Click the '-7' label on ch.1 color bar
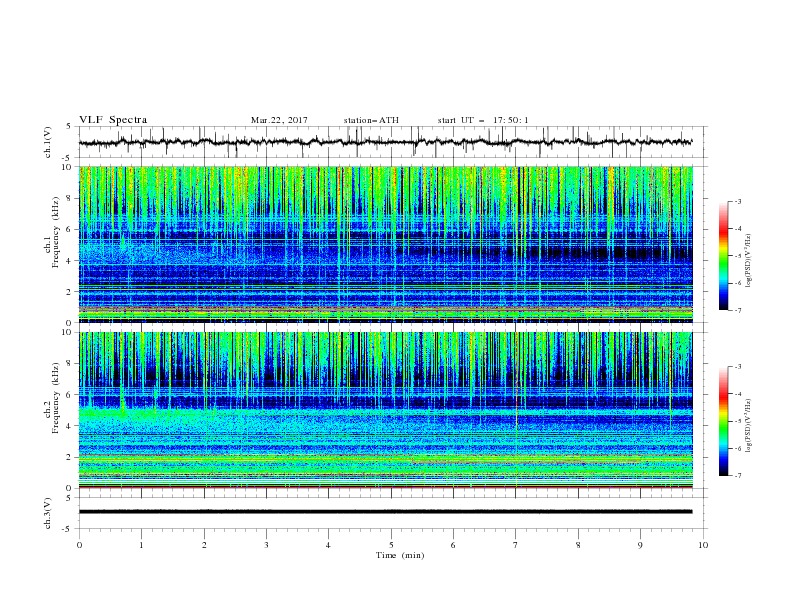The height and width of the screenshot is (612, 792). pos(738,310)
